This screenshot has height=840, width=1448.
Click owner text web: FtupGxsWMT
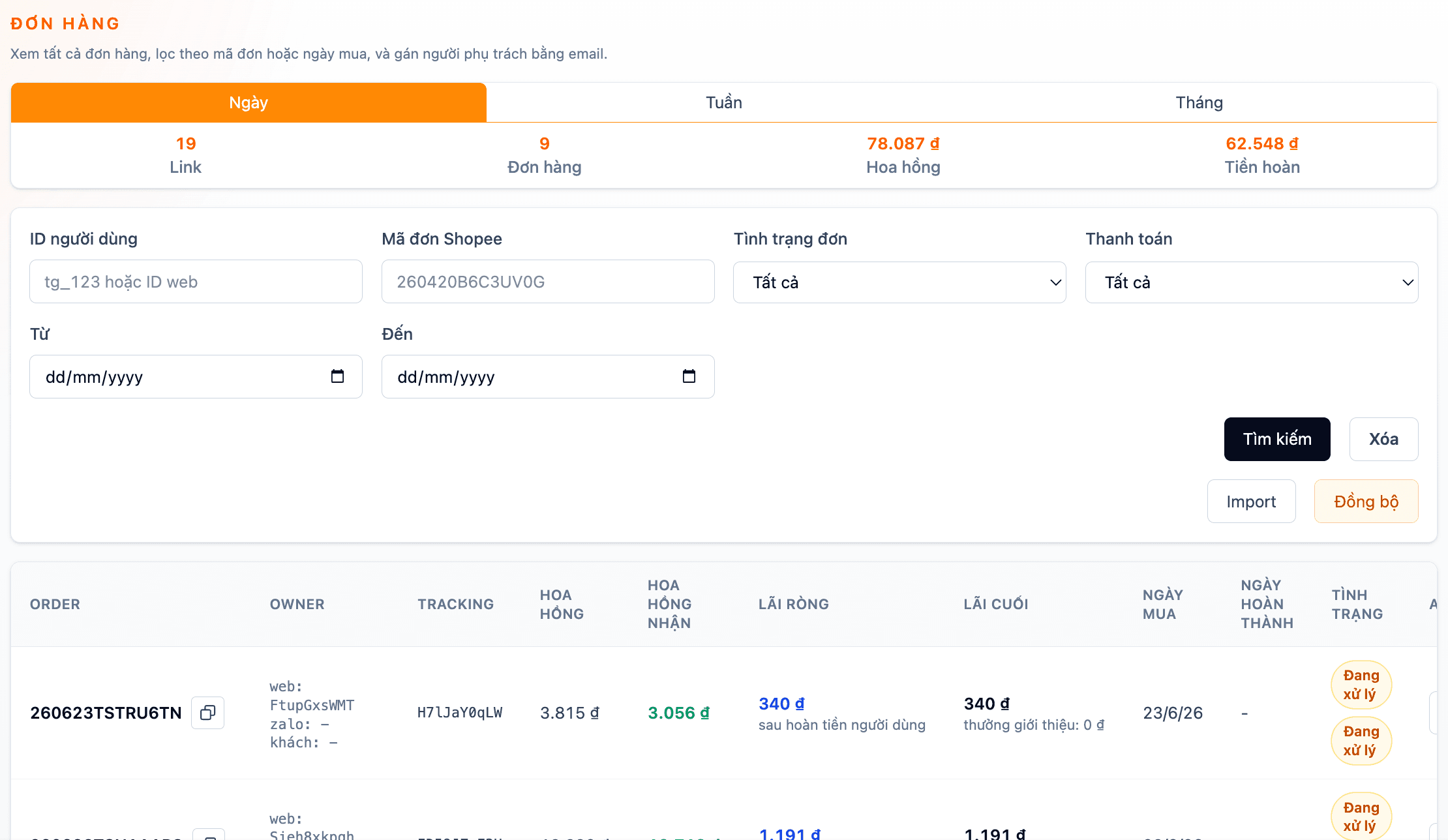[312, 696]
